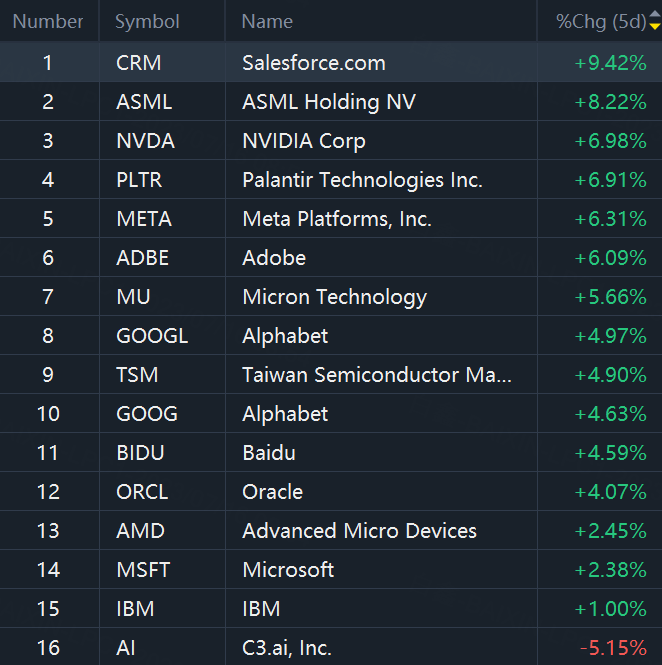Click the ADBE symbol cell

(x=142, y=258)
